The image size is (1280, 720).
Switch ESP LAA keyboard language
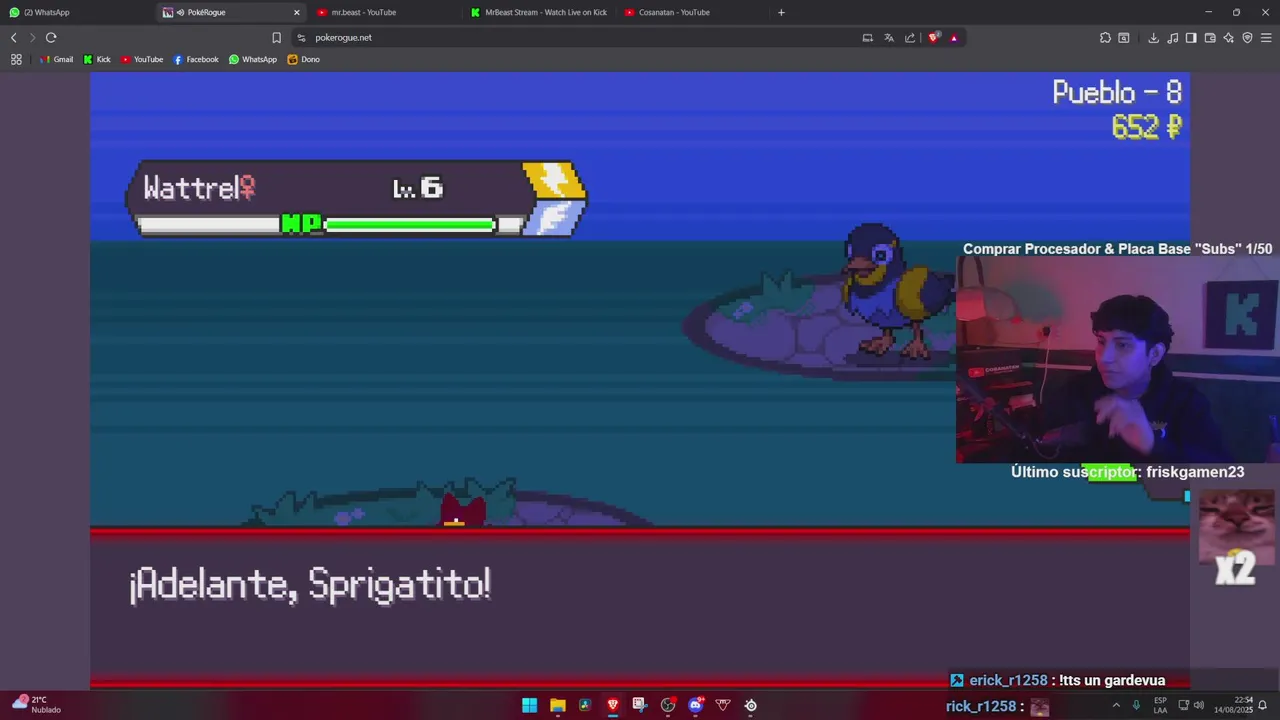tap(1160, 705)
